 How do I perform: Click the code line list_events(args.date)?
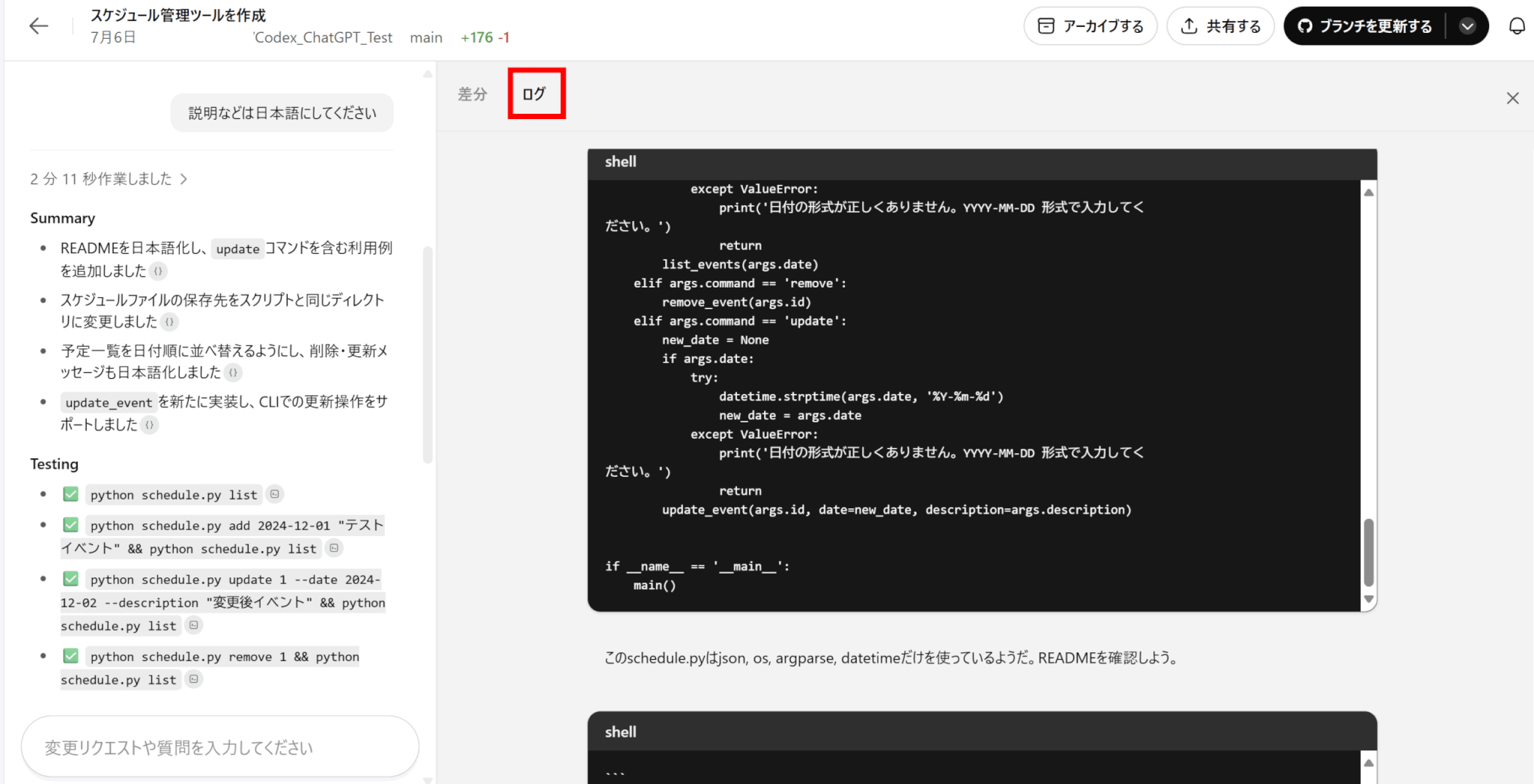tap(740, 264)
